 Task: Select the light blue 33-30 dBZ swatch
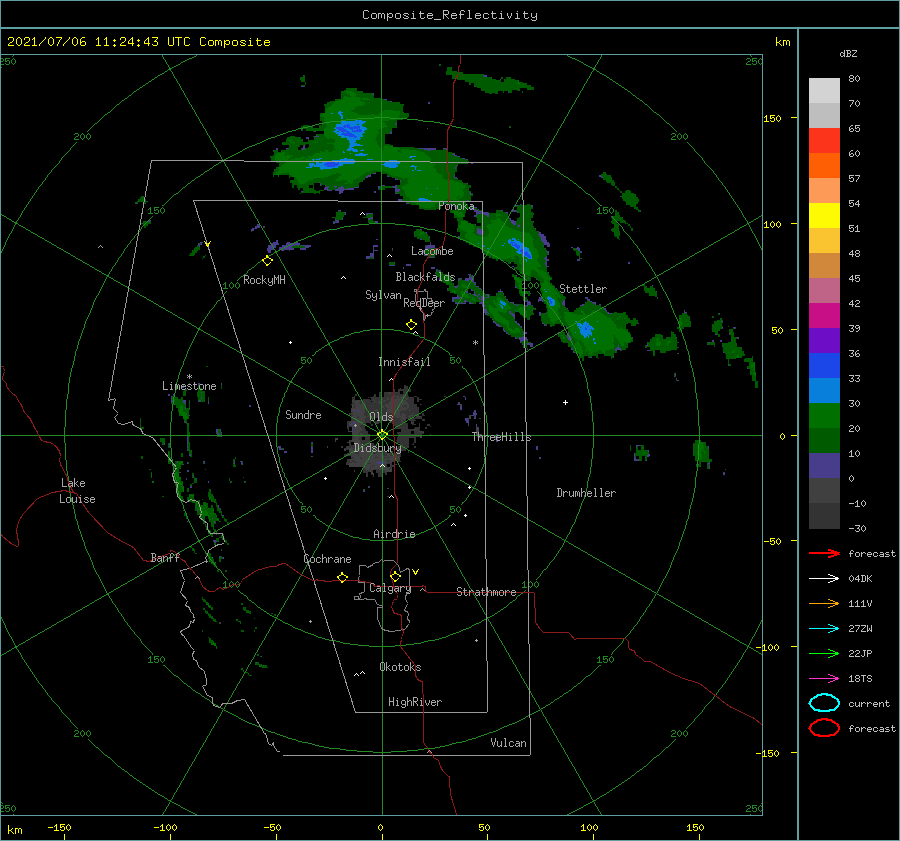[x=824, y=391]
